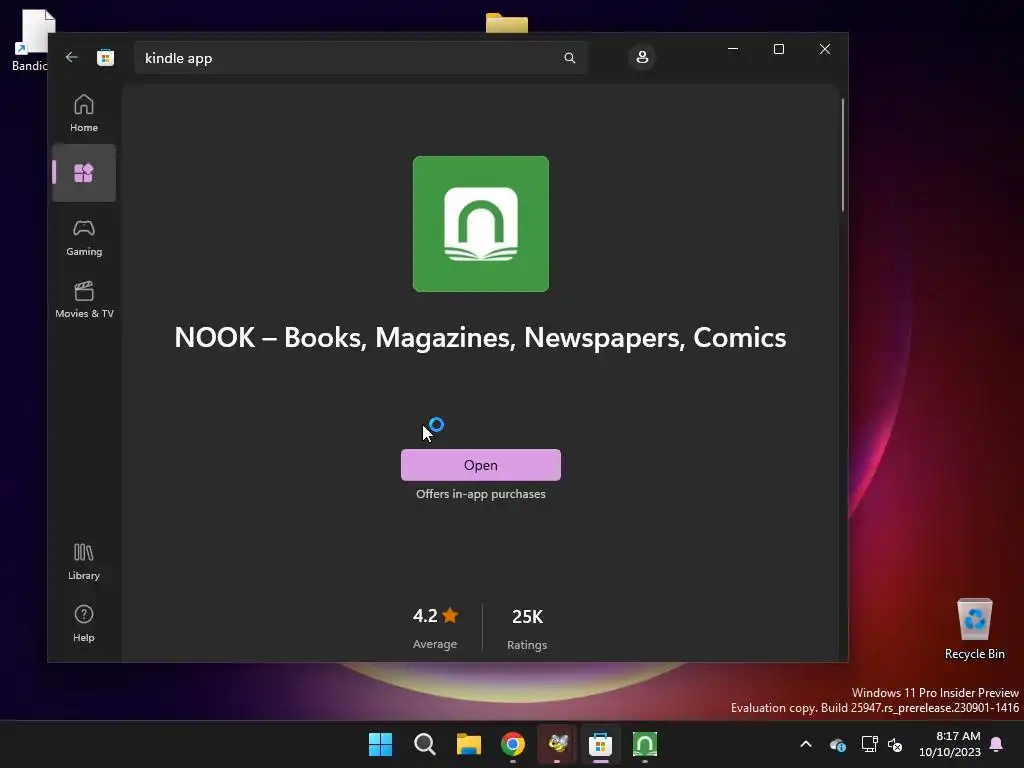Screen dimensions: 1024x768
Task: Close the Microsoft Store window
Action: coord(825,49)
